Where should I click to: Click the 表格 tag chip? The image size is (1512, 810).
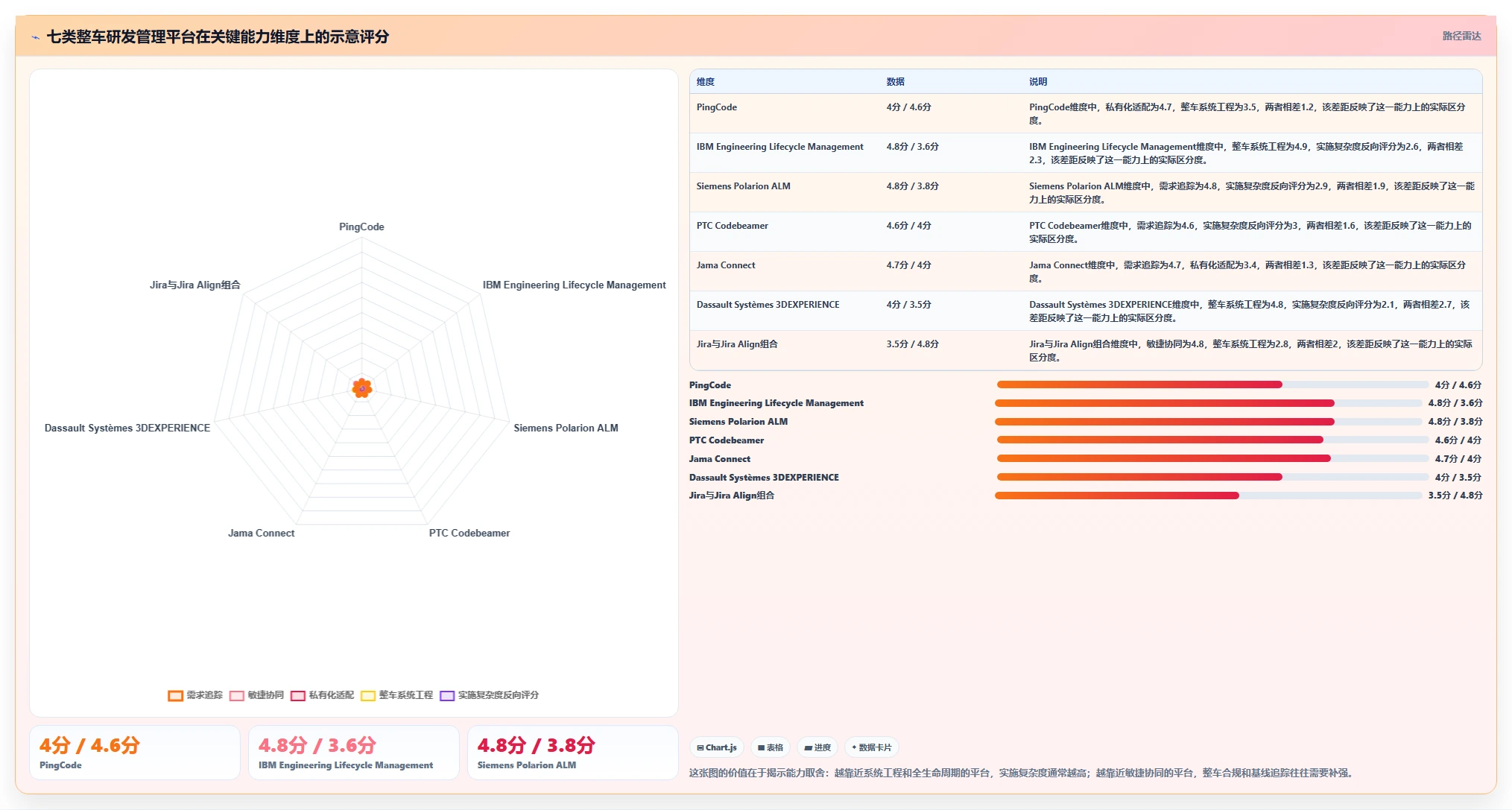tap(771, 747)
